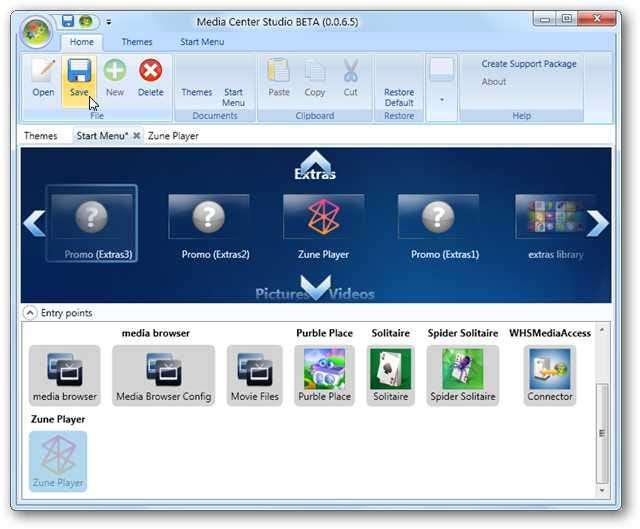Click Create Support Package
640x529 pixels.
coord(528,64)
